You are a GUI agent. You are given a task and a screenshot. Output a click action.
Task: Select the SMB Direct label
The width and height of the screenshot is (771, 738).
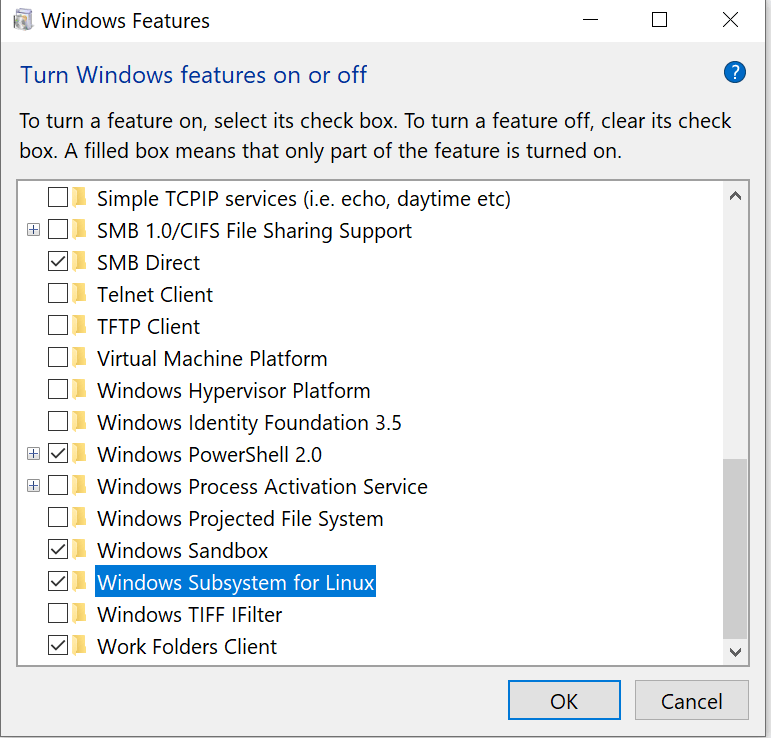click(x=148, y=263)
